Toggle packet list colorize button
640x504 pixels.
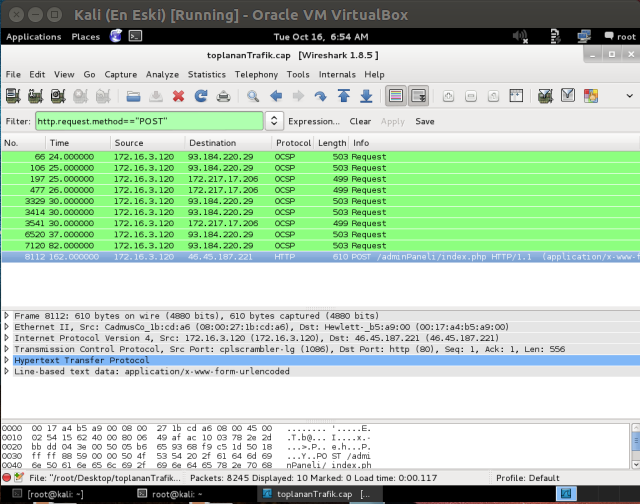coord(396,96)
